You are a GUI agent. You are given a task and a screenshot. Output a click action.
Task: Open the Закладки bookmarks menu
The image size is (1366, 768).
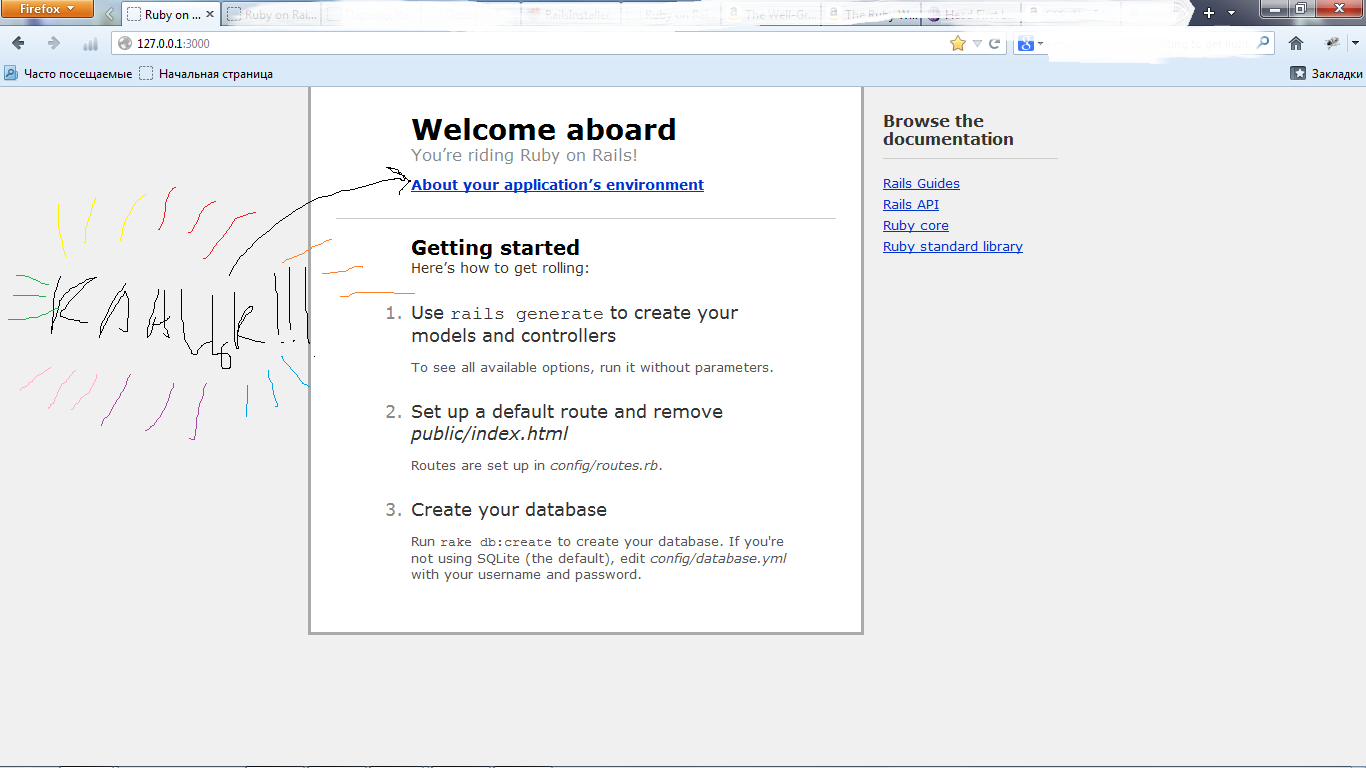coord(1326,73)
